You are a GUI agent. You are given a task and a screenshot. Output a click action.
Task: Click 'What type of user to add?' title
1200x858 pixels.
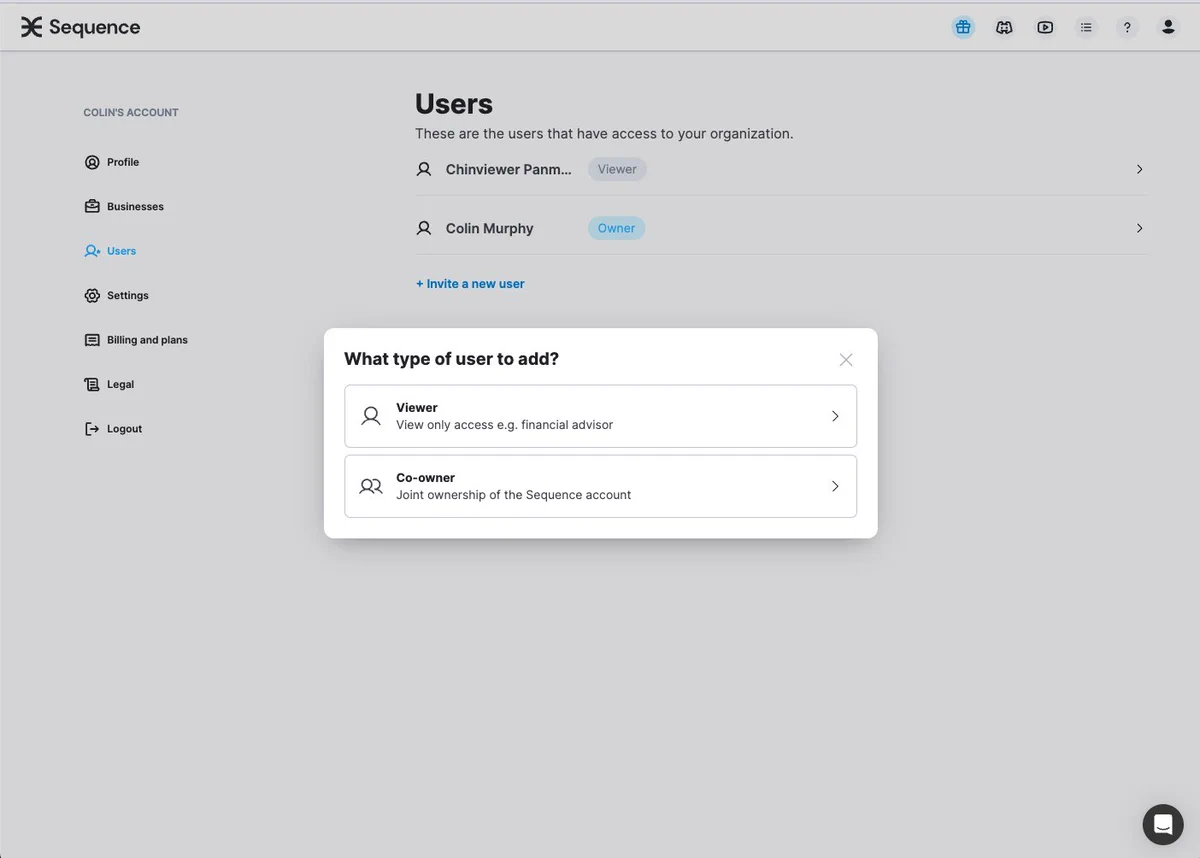pos(452,359)
